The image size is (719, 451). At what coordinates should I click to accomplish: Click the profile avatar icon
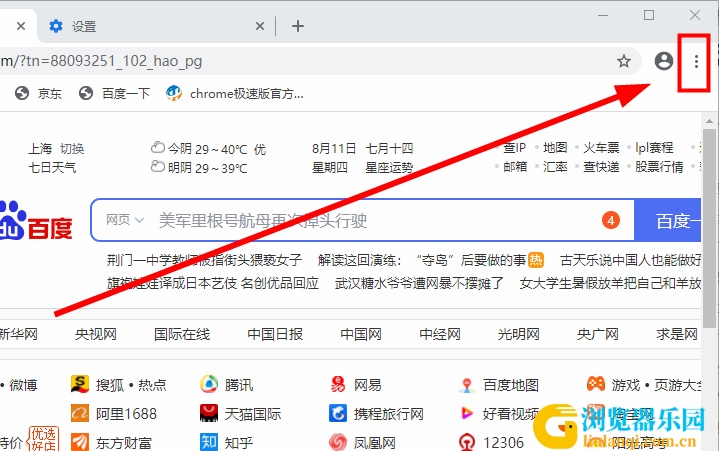pos(664,61)
